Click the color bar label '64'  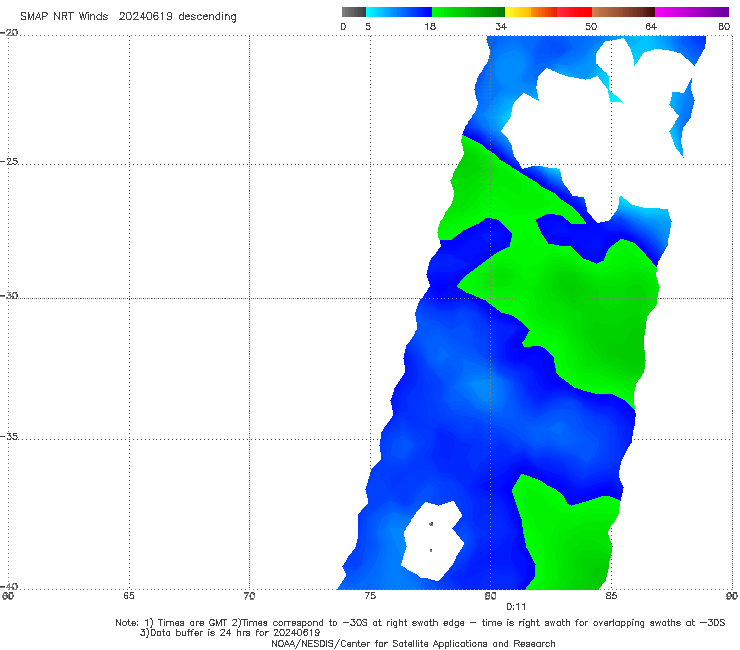coord(651,27)
